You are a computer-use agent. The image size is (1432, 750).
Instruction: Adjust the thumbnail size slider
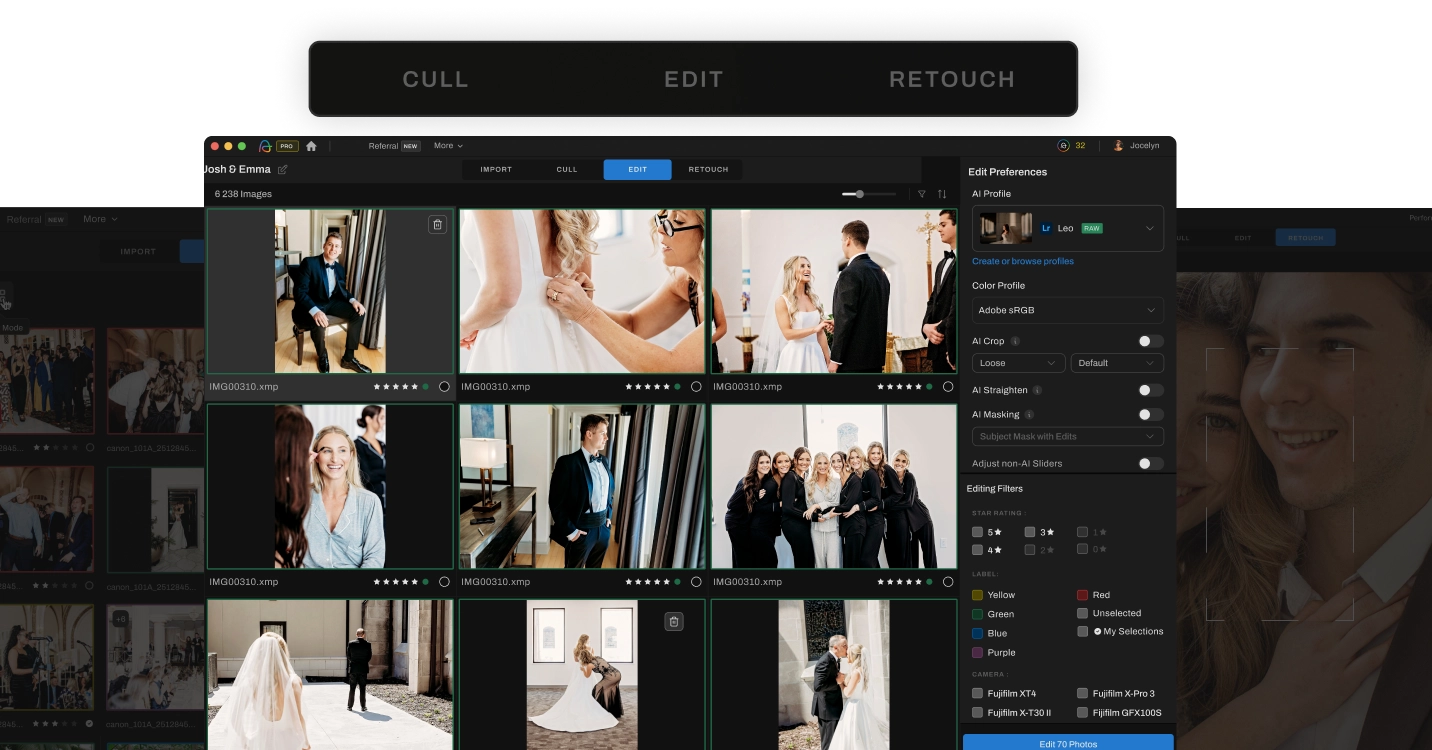point(860,194)
